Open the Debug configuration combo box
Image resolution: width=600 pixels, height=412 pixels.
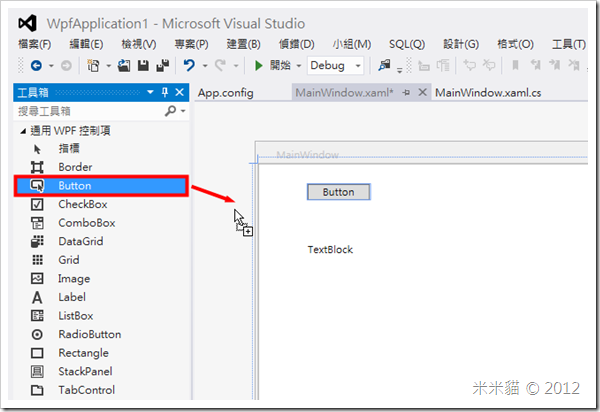pos(336,66)
